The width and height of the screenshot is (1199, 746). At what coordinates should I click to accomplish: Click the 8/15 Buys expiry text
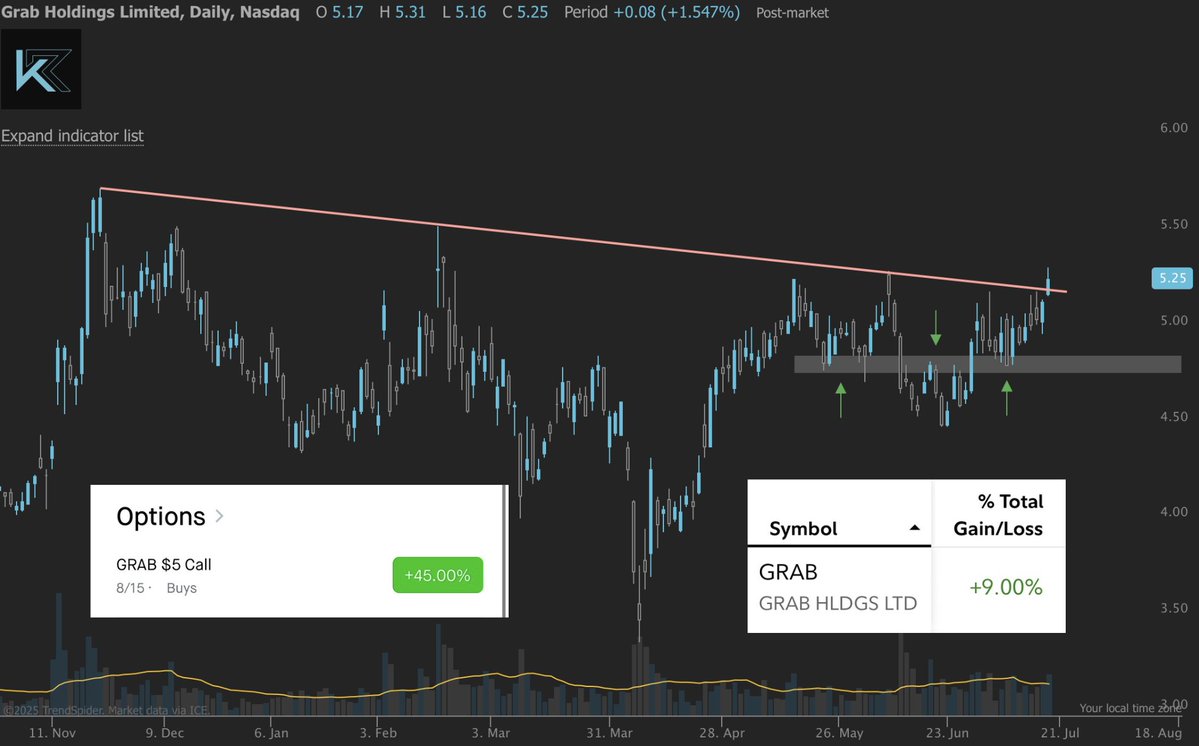click(x=156, y=588)
